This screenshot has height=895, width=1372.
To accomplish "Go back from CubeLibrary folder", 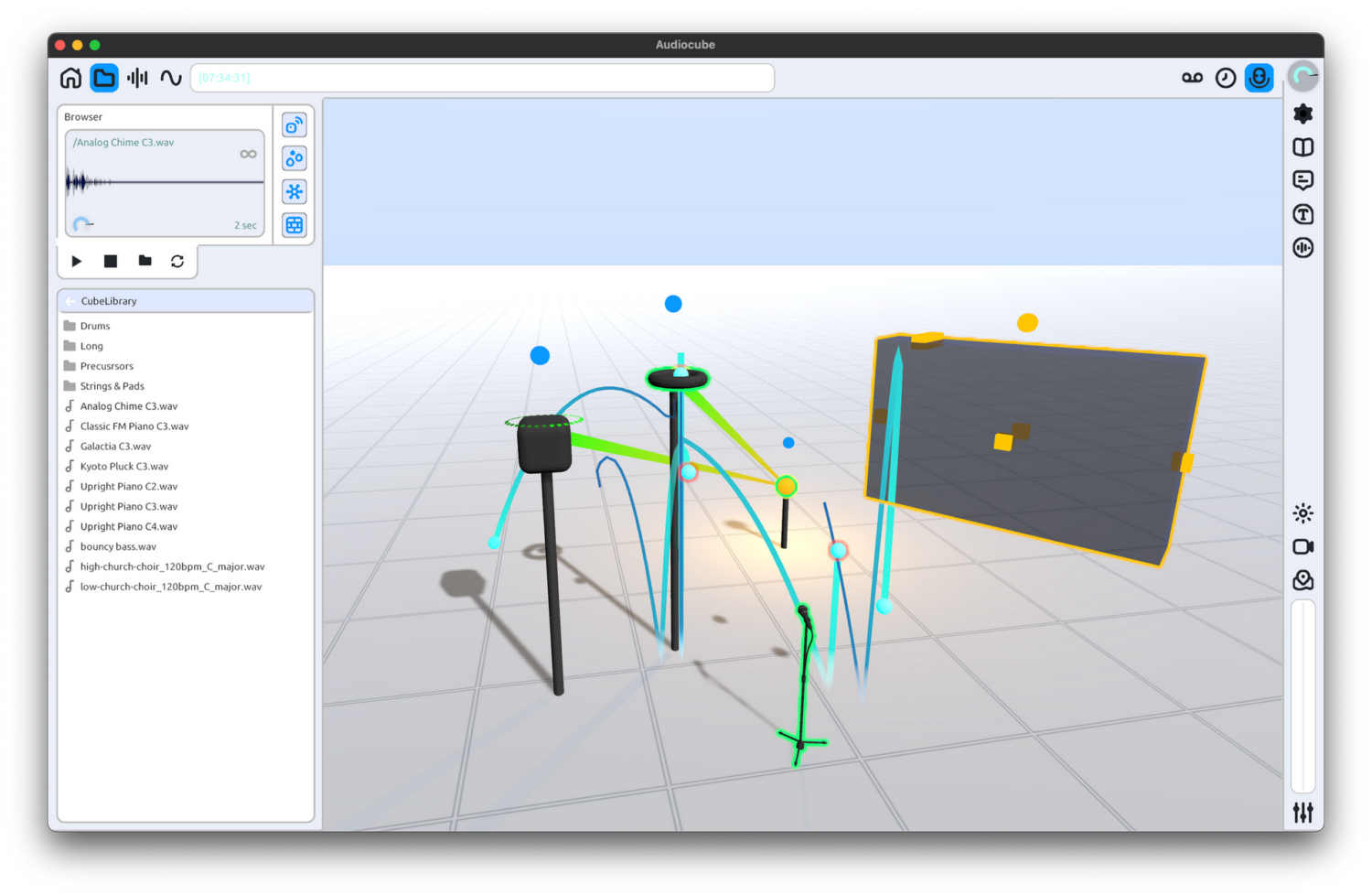I will coord(70,301).
